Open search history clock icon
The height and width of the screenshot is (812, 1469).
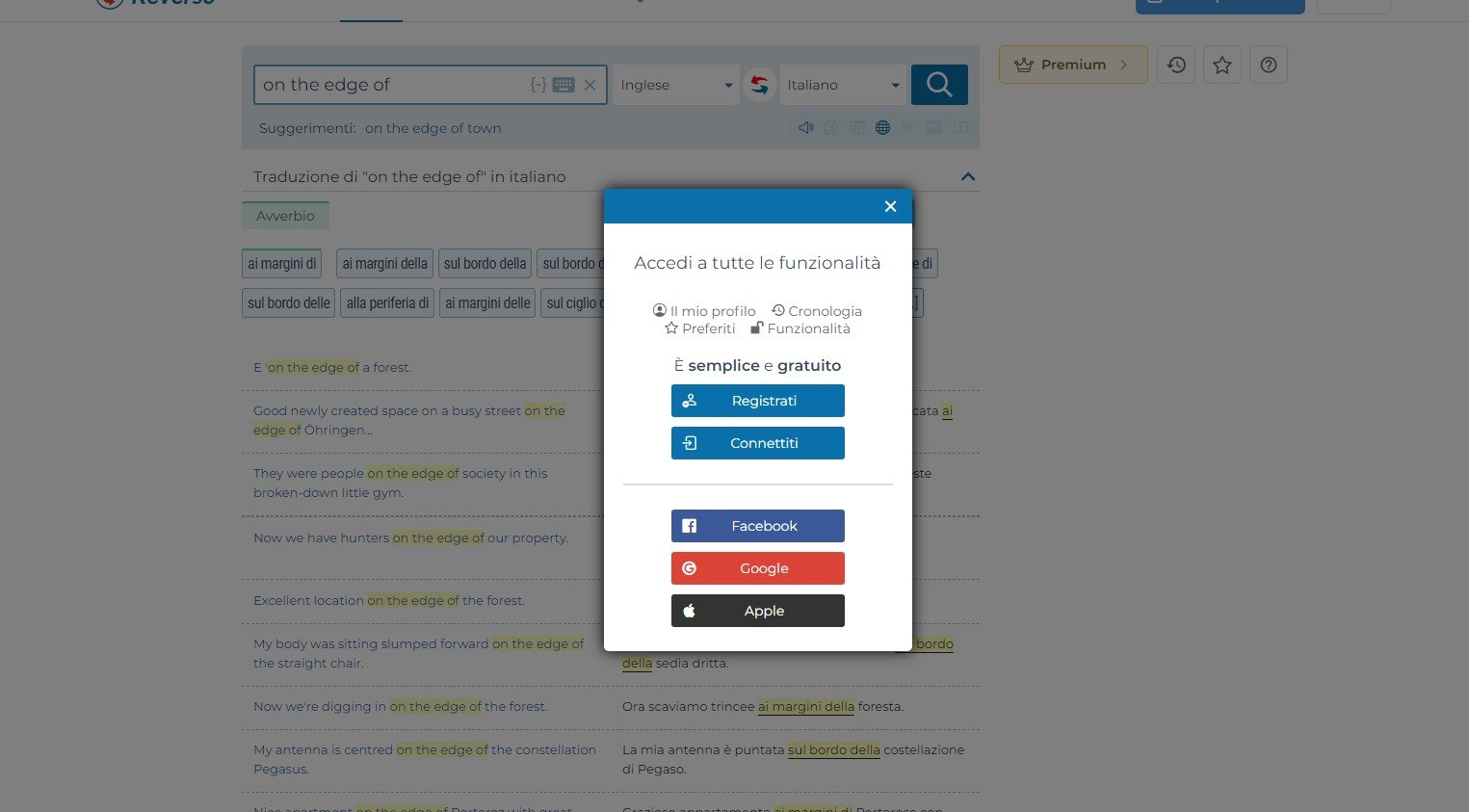tap(1176, 65)
